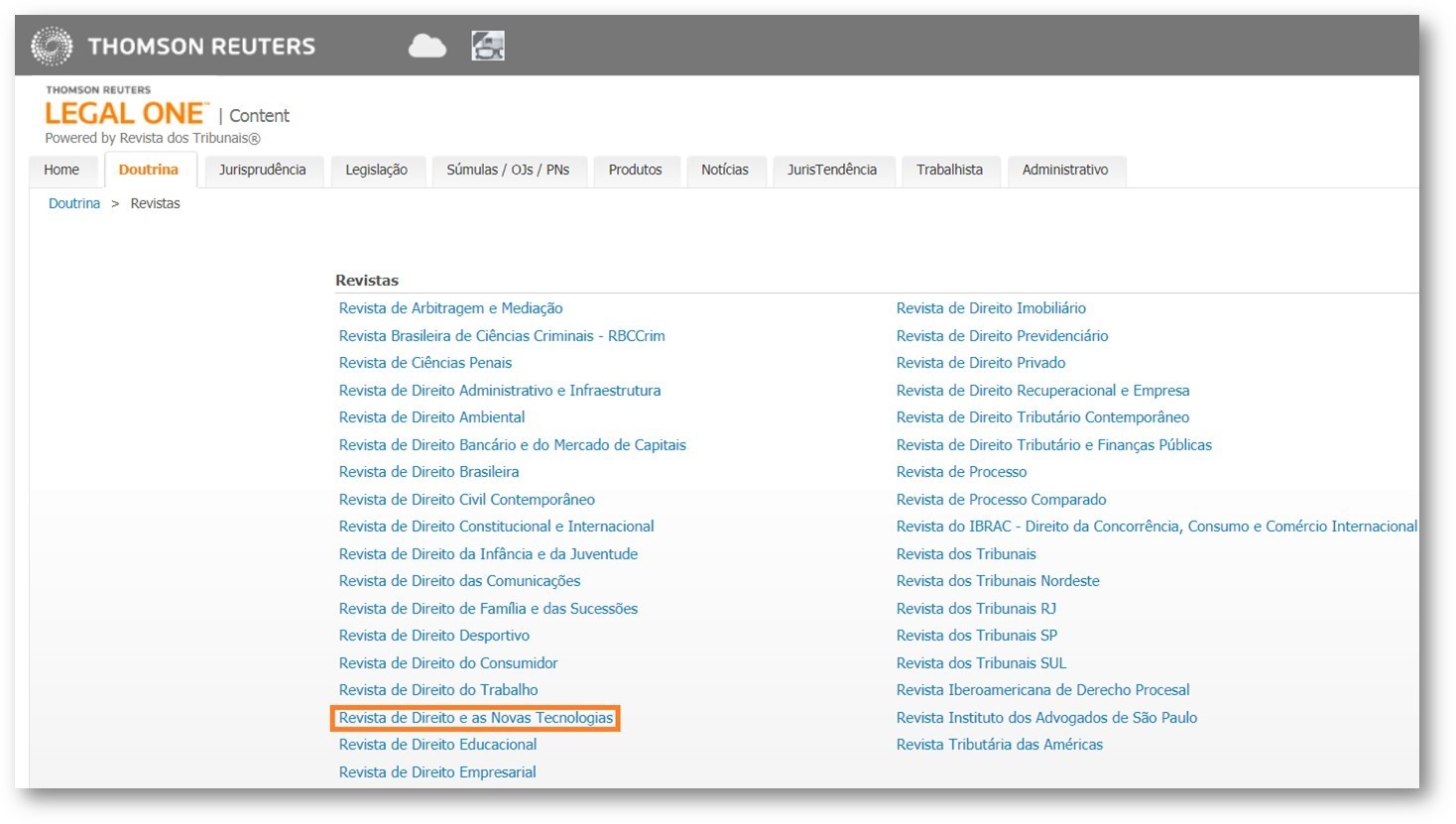Open Revista de Direito Previdenciário
1456x824 pixels.
pyautogui.click(x=1003, y=336)
